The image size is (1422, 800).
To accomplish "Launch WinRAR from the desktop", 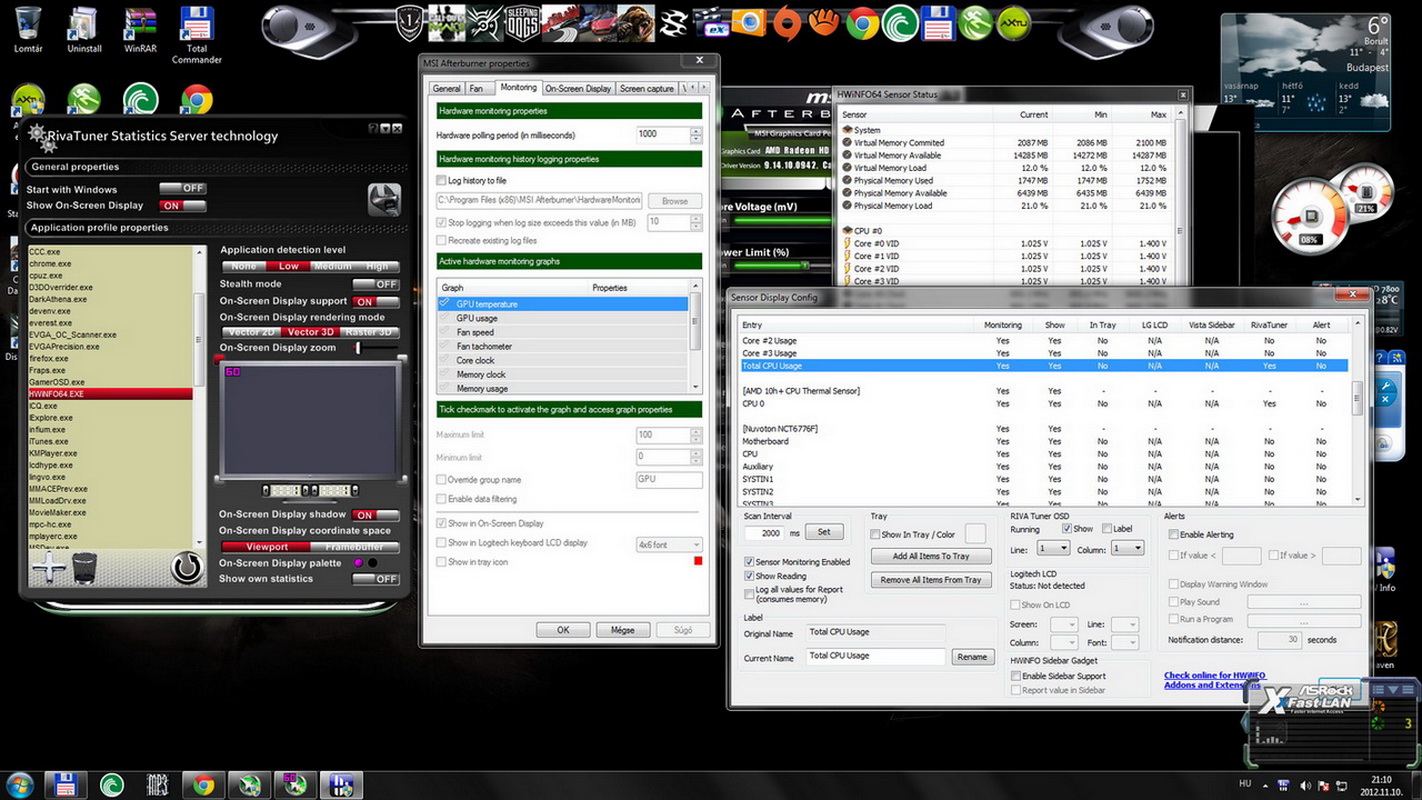I will (x=140, y=30).
